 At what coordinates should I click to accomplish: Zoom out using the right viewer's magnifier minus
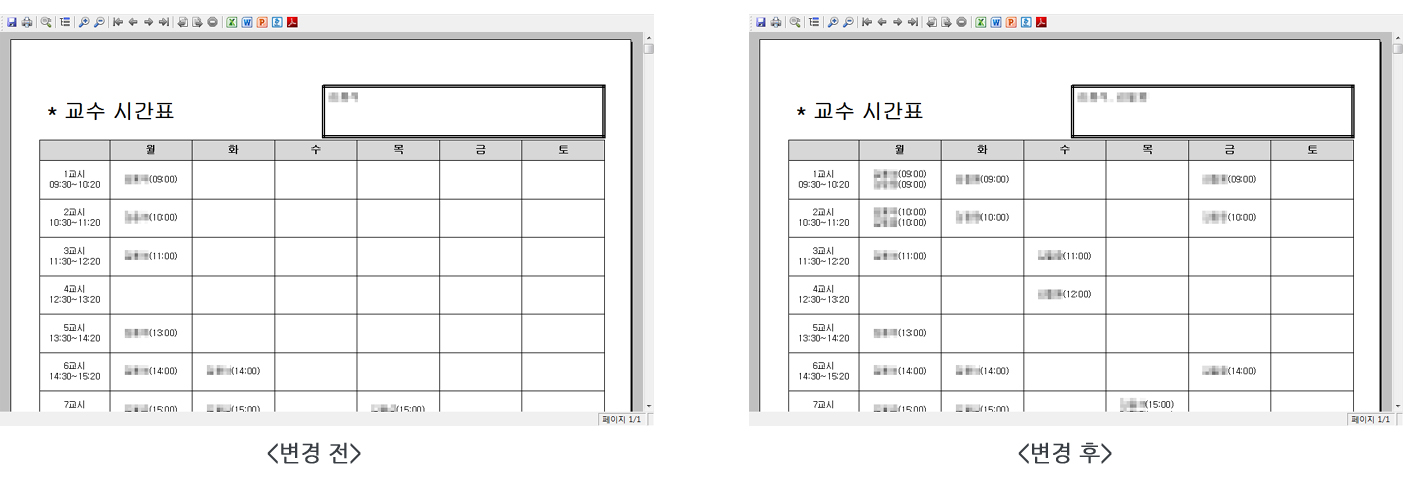(x=848, y=22)
